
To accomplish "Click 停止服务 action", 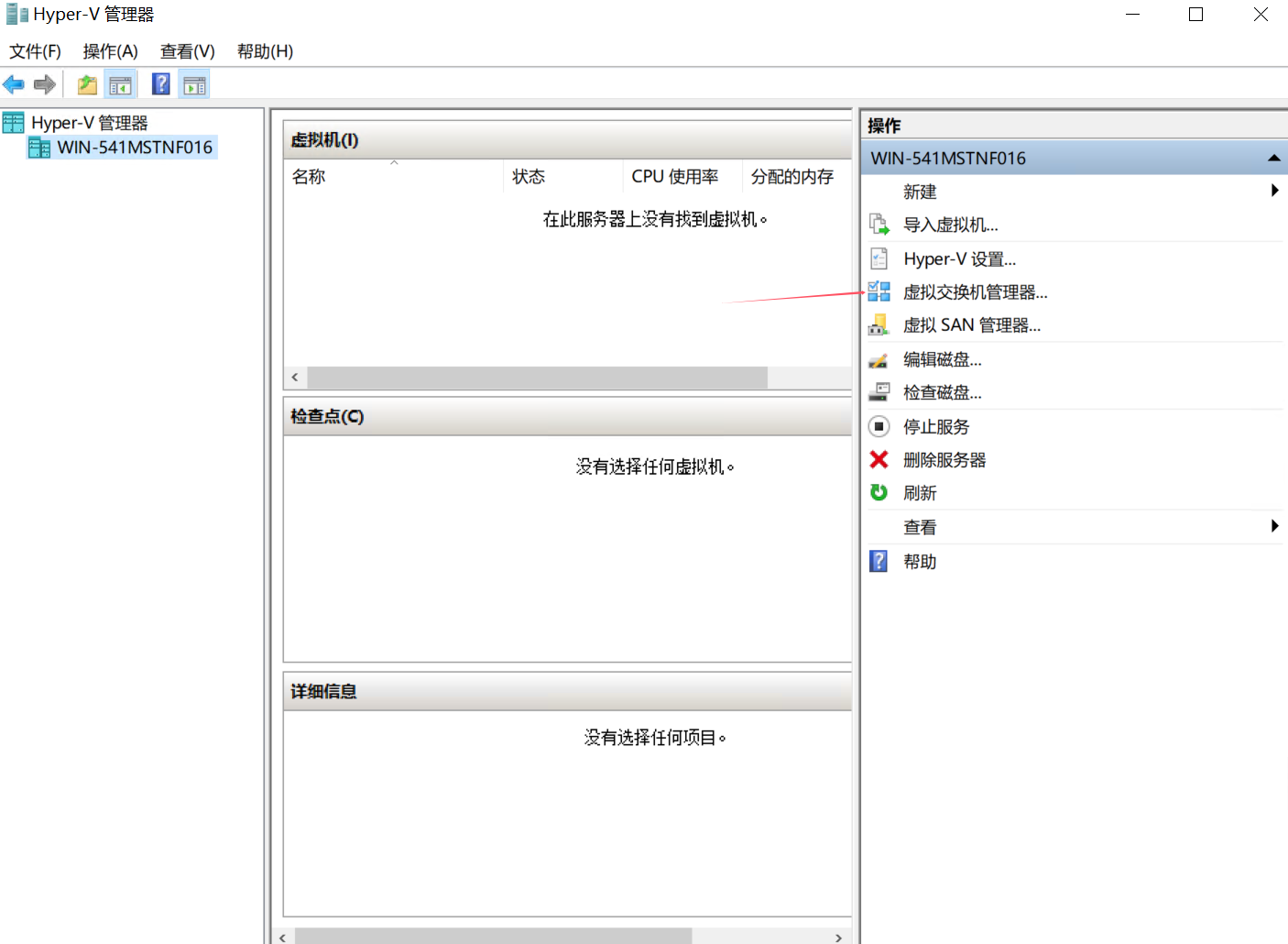I will click(x=935, y=426).
